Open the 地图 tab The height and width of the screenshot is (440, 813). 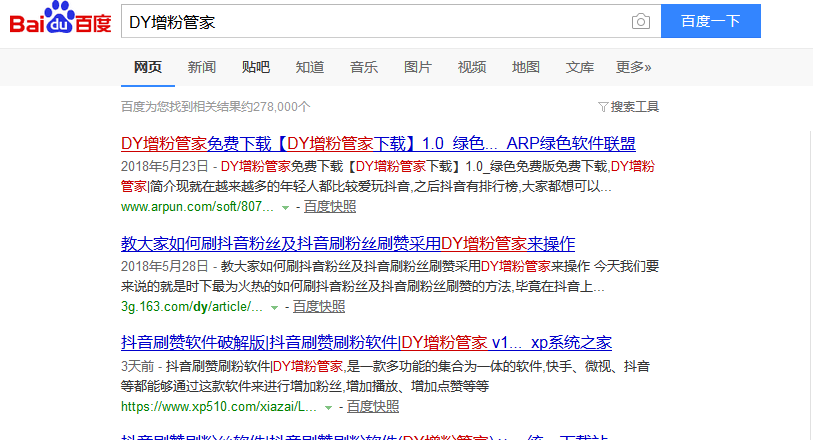click(x=526, y=67)
